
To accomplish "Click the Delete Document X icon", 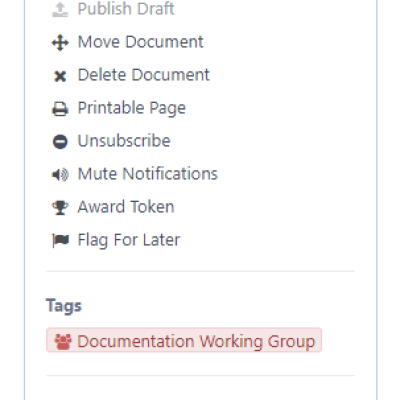I will 60,76.
